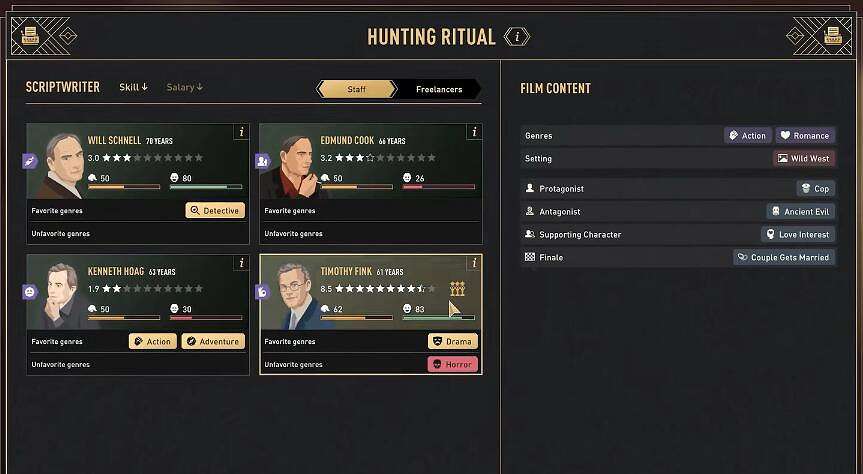Click purple badge beside Will Schnell's card

[x=30, y=160]
